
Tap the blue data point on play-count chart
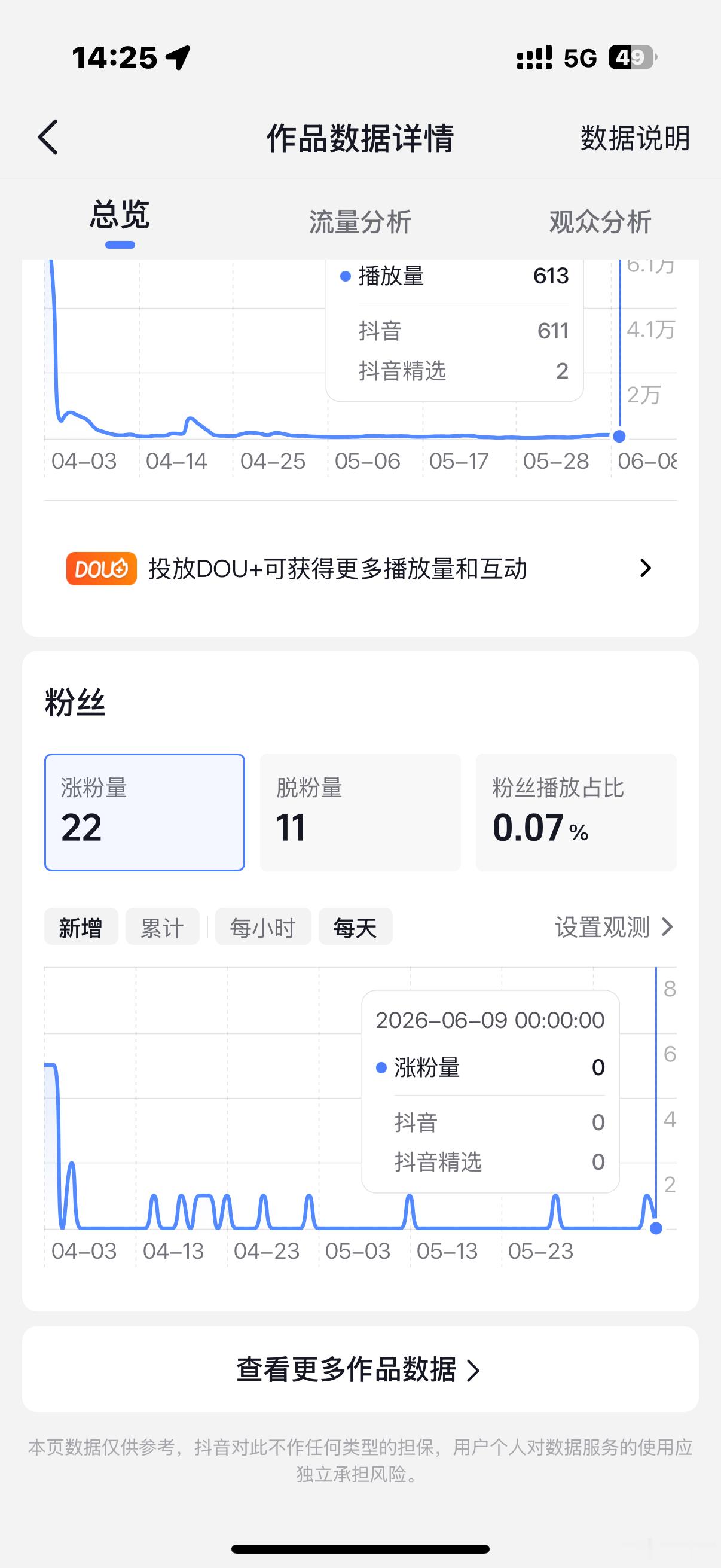tap(619, 436)
